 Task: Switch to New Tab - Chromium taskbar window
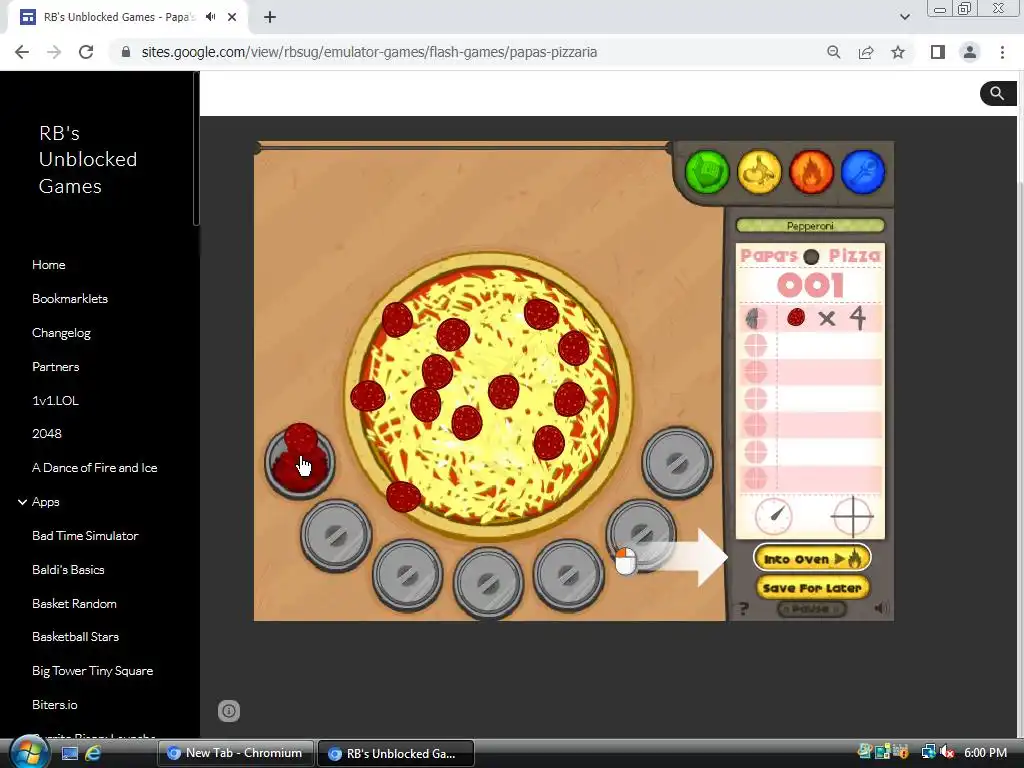pos(236,753)
